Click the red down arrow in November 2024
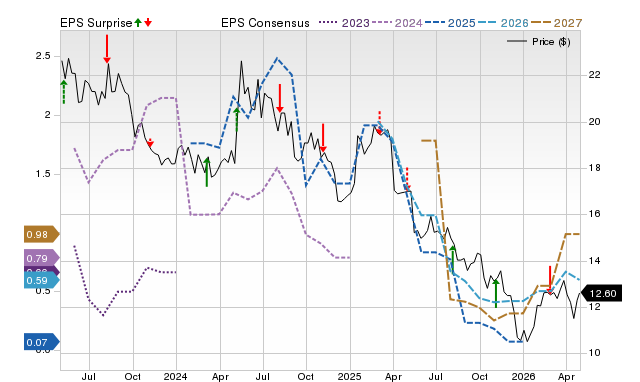The height and width of the screenshot is (382, 640). click(323, 138)
